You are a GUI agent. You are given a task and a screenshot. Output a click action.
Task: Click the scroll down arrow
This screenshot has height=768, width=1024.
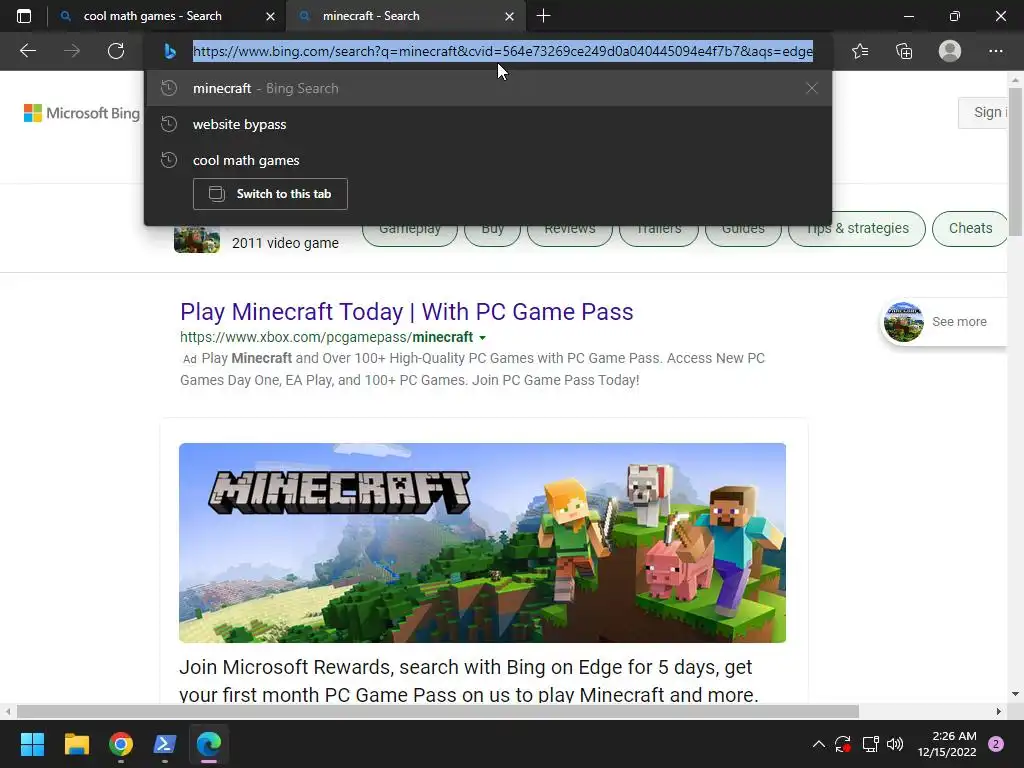pyautogui.click(x=1016, y=694)
